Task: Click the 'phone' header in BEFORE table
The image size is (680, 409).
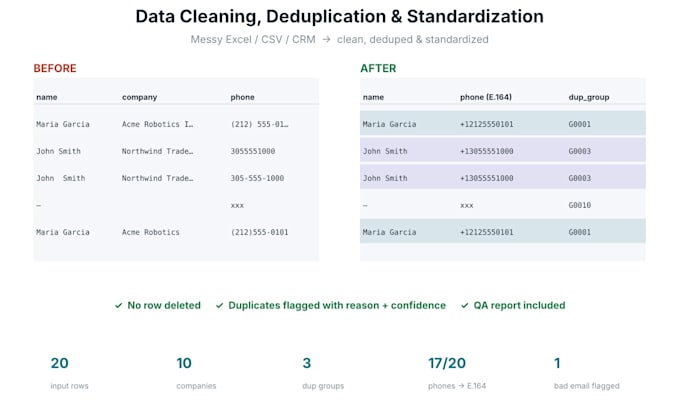Action: (242, 97)
